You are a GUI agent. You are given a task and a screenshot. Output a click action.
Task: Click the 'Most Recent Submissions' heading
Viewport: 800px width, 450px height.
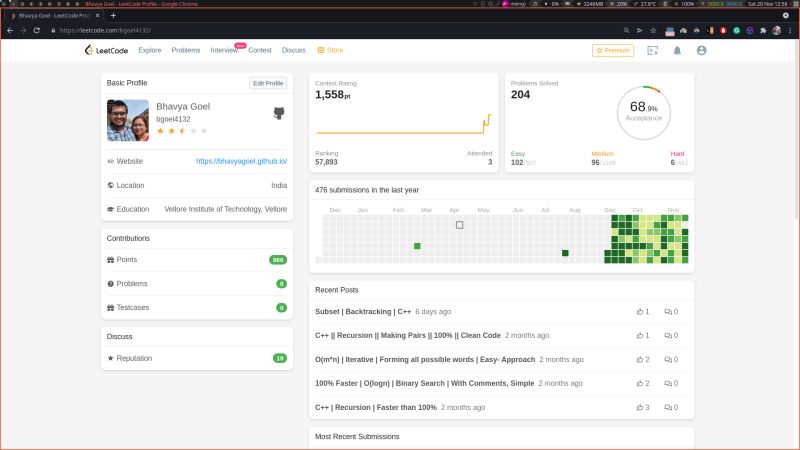tap(357, 437)
